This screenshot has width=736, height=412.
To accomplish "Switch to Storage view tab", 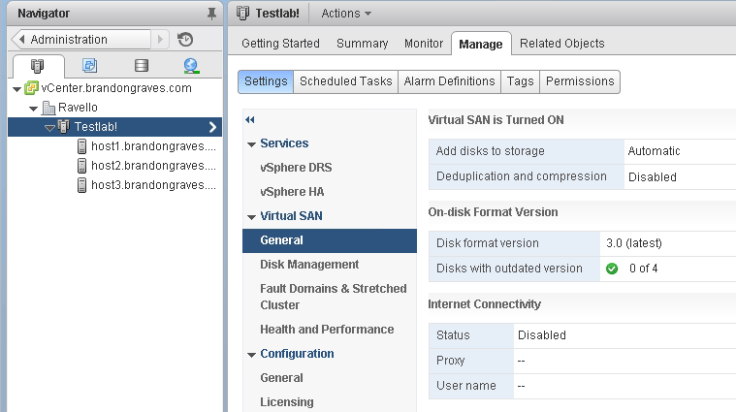I will (141, 66).
